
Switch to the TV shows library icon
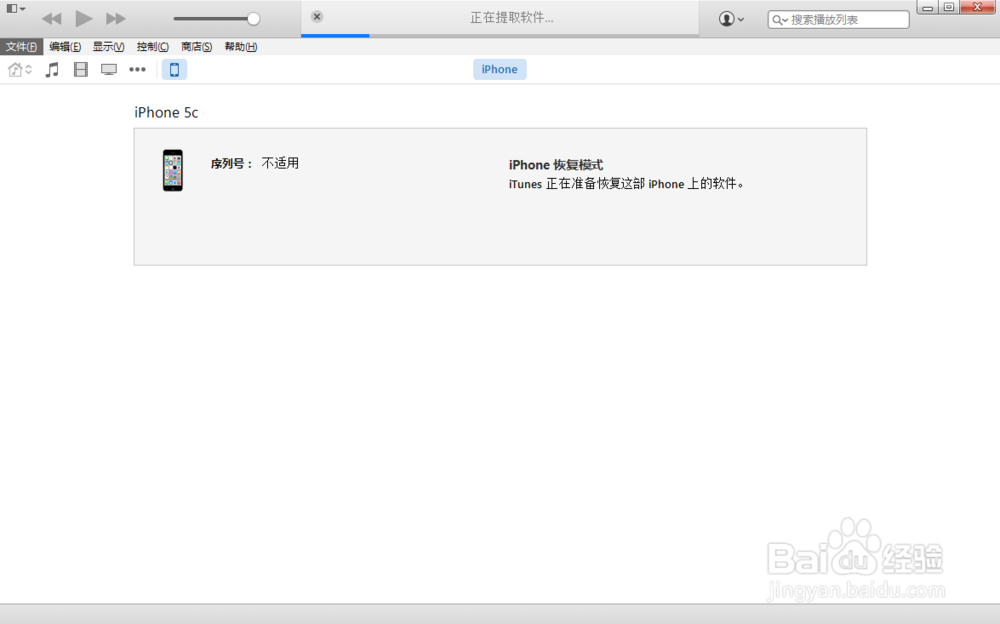[x=108, y=70]
